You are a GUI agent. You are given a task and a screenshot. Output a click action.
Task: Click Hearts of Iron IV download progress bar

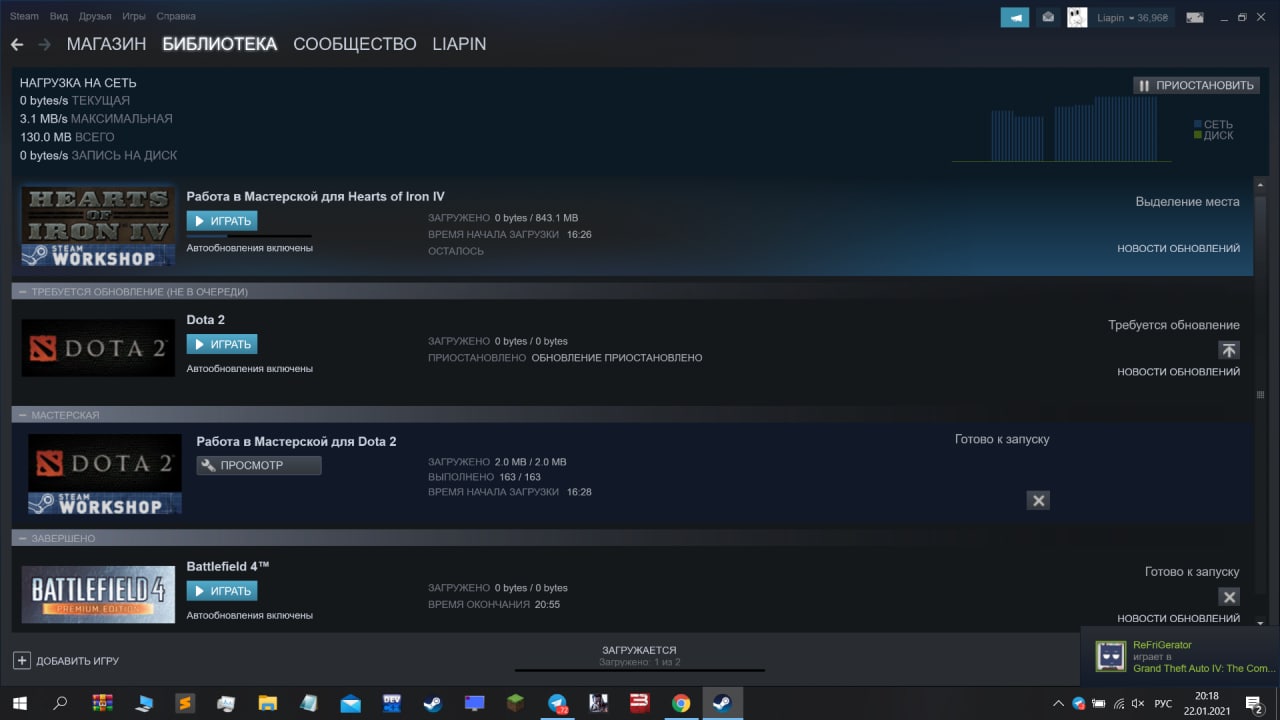[249, 236]
